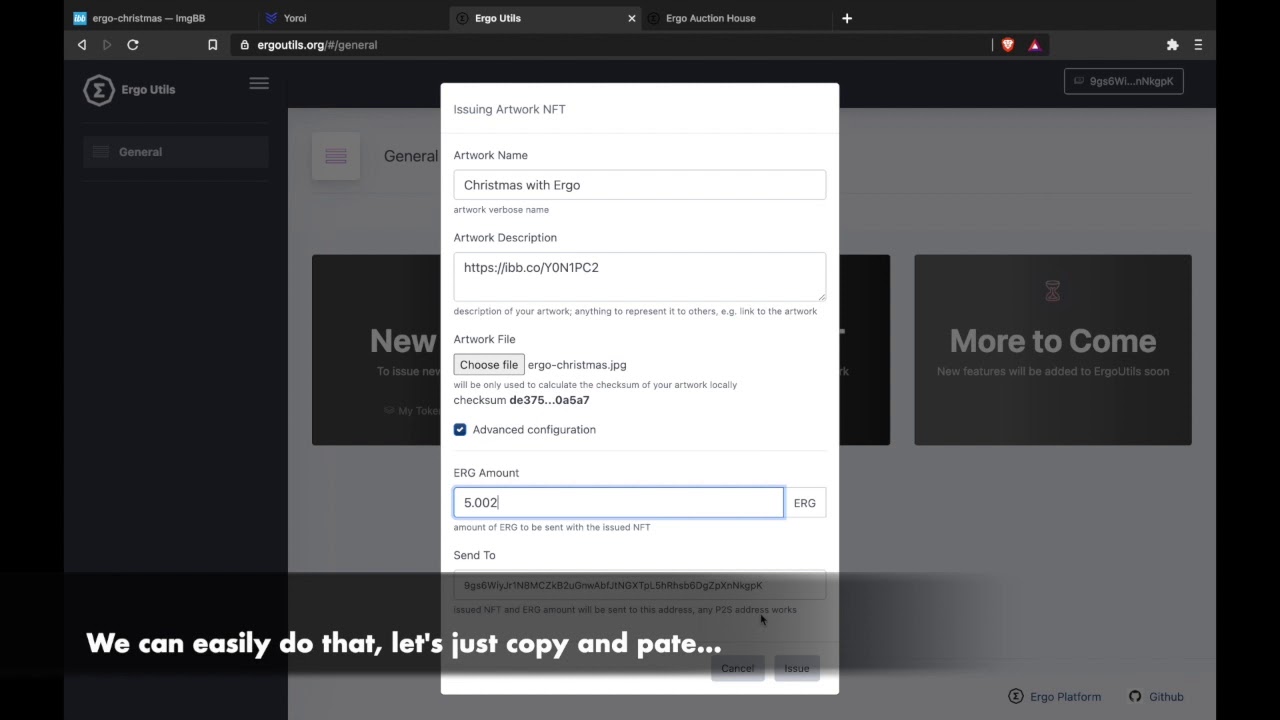The width and height of the screenshot is (1280, 720).
Task: Open the ergo-christmas ImgBB tab
Action: click(x=148, y=18)
